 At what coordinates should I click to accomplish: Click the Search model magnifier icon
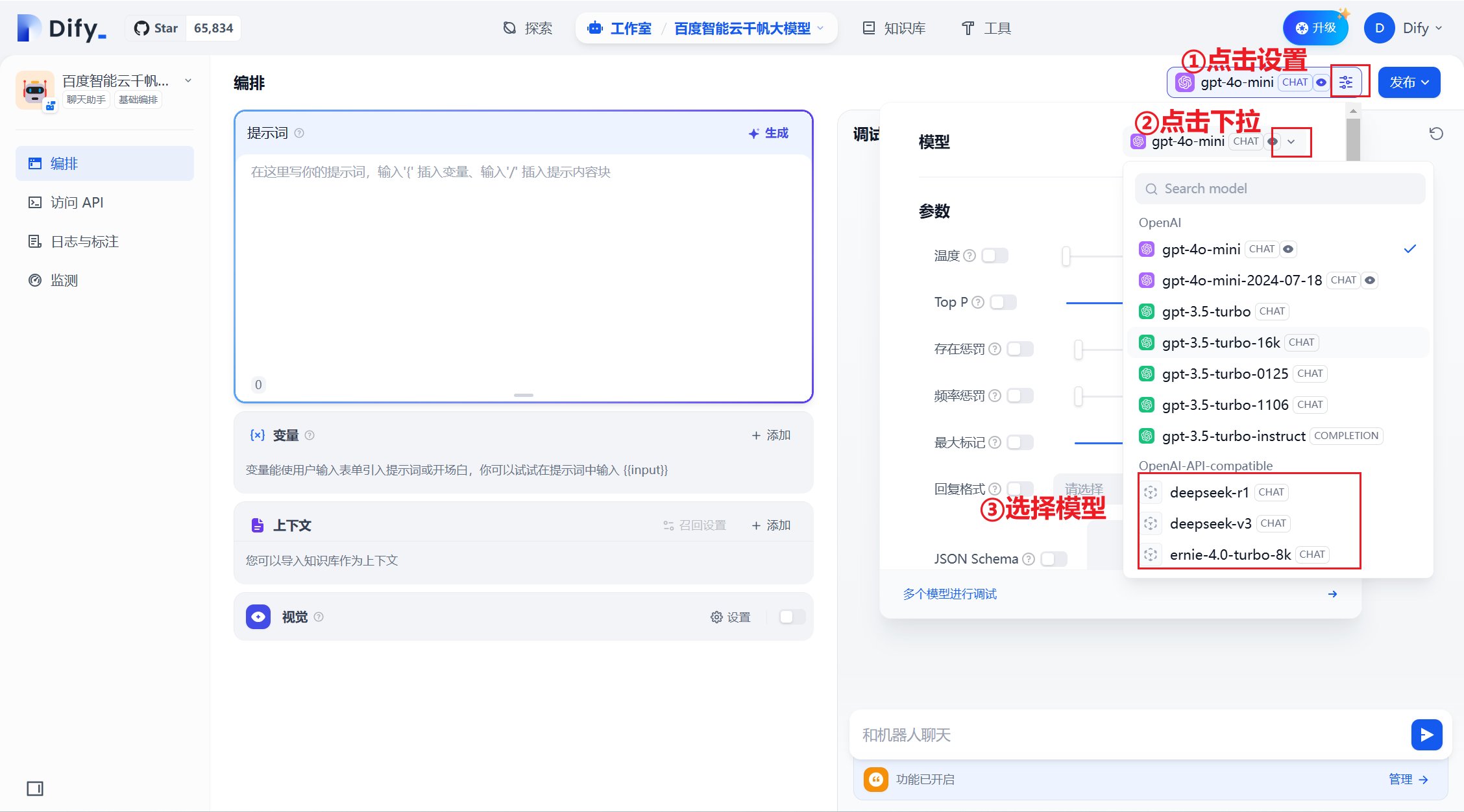1151,189
